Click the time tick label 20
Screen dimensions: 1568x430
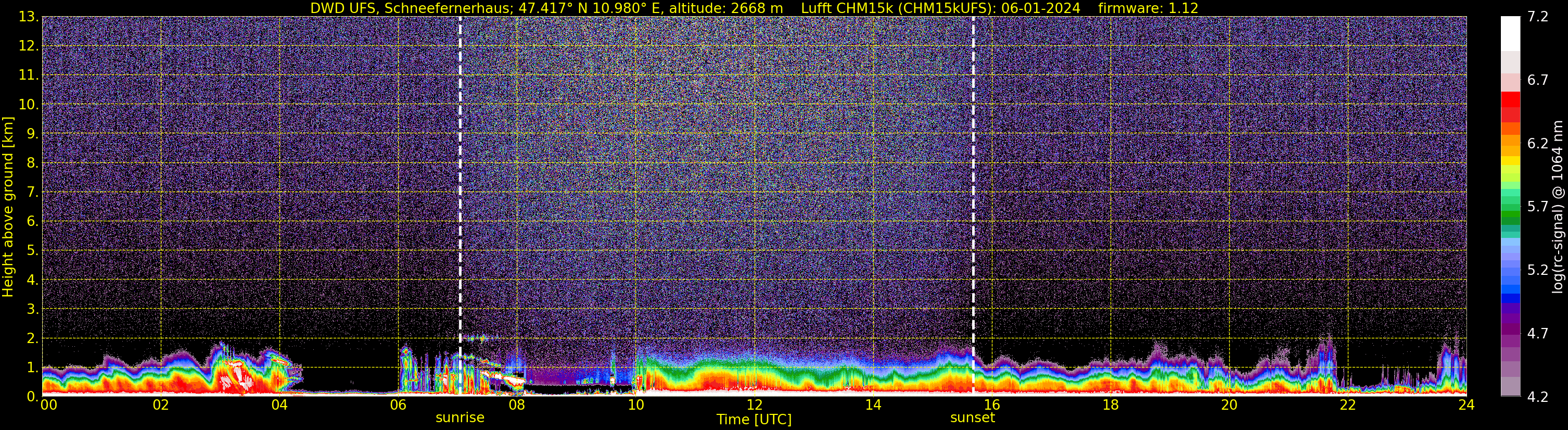tap(1229, 405)
